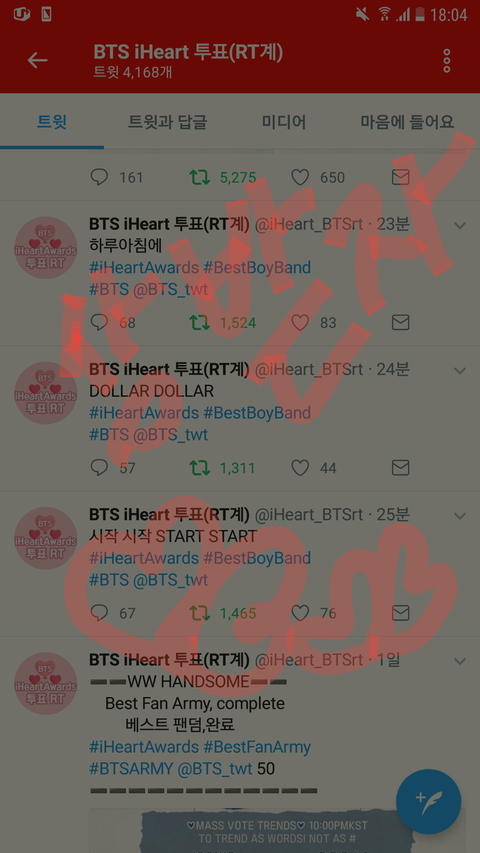Like the tweet with 650 likes

[x=300, y=177]
